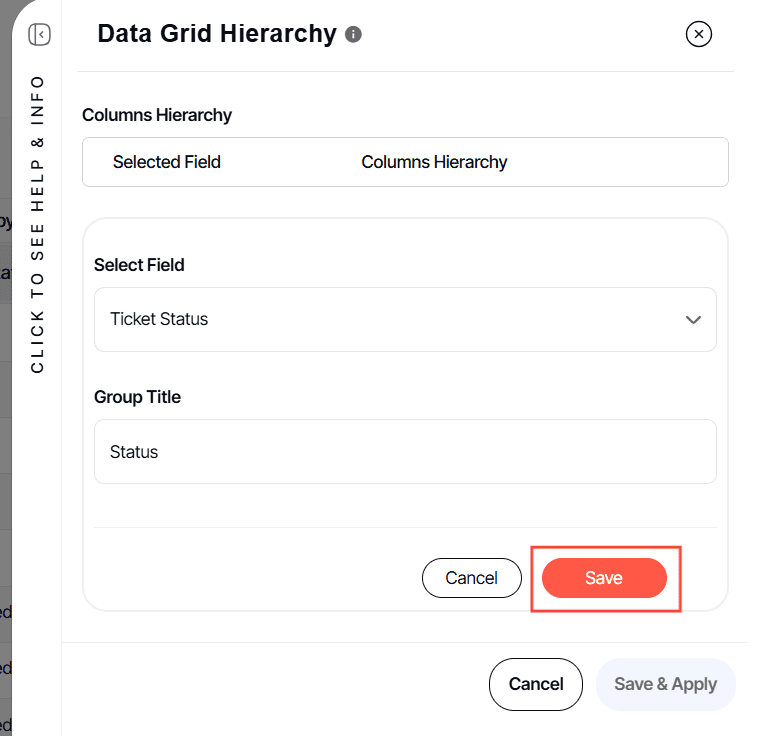The image size is (760, 736).
Task: Click the Select Field label
Action: click(139, 265)
